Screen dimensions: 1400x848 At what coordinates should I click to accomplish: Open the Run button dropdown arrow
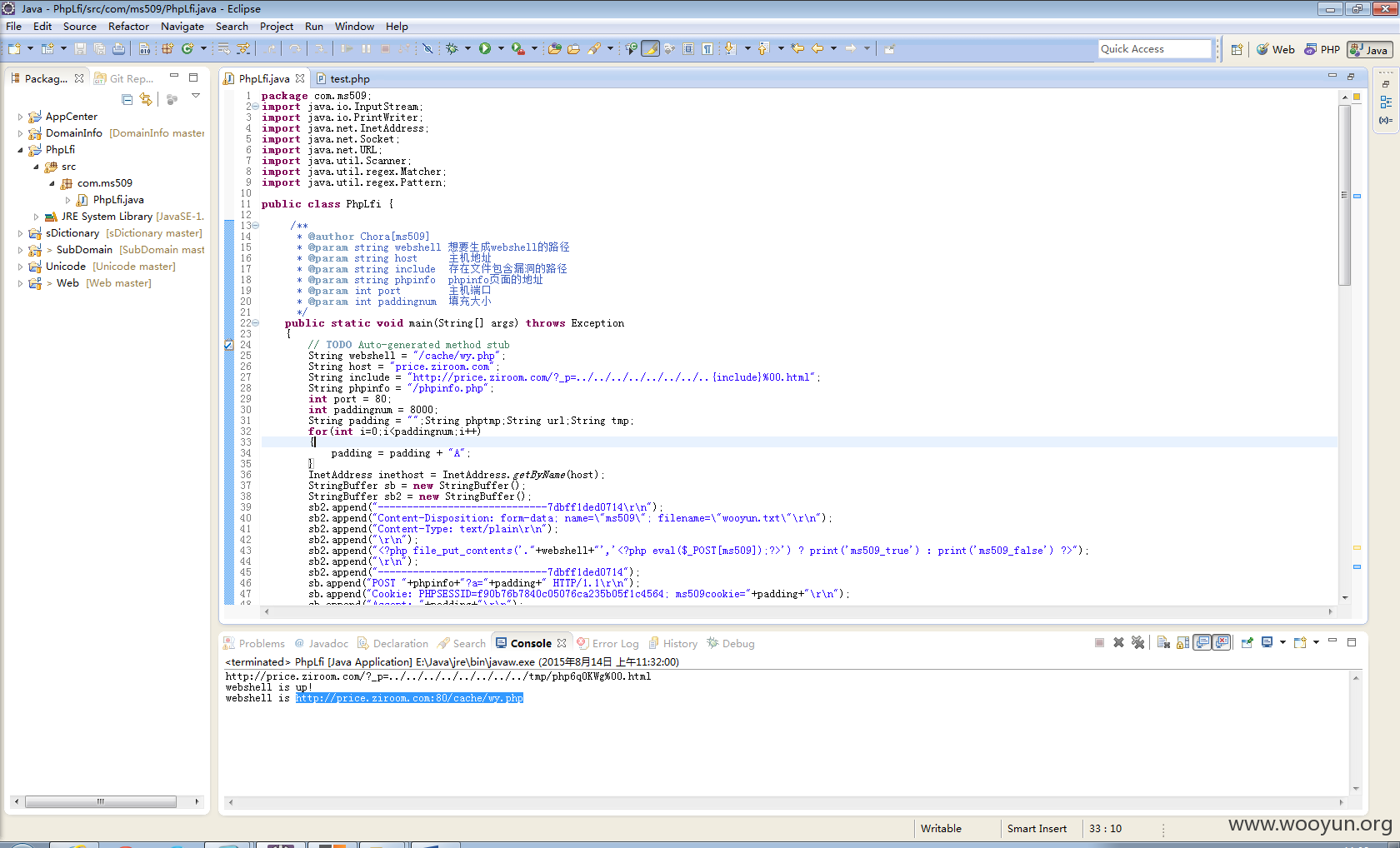point(501,49)
